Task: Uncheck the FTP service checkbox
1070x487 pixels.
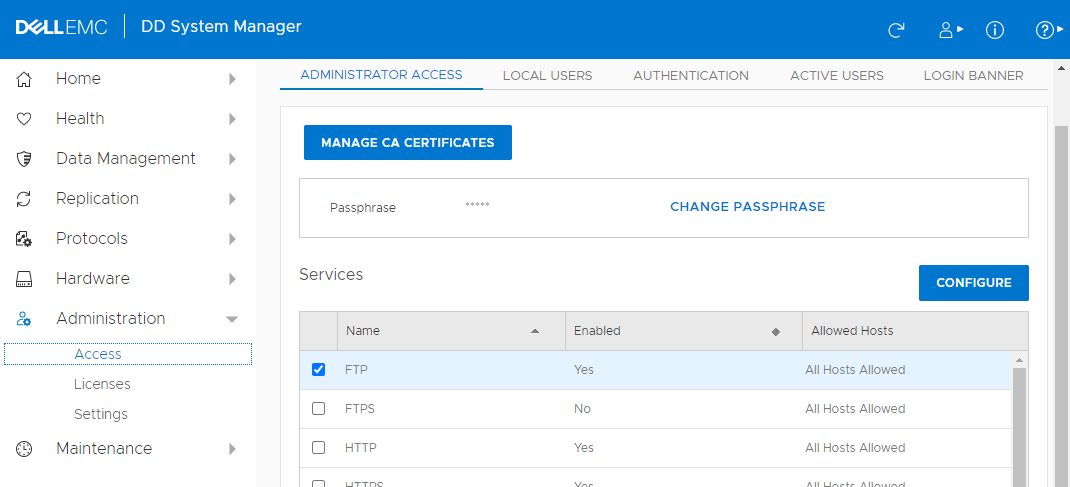Action: (319, 369)
